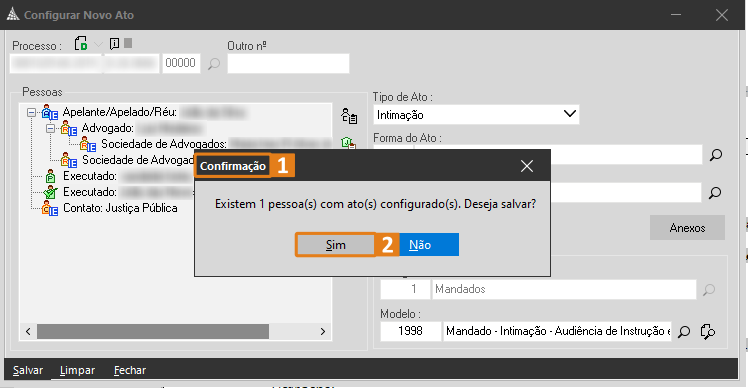The height and width of the screenshot is (388, 748).
Task: Confirm saving with the Sim button
Action: click(x=335, y=245)
